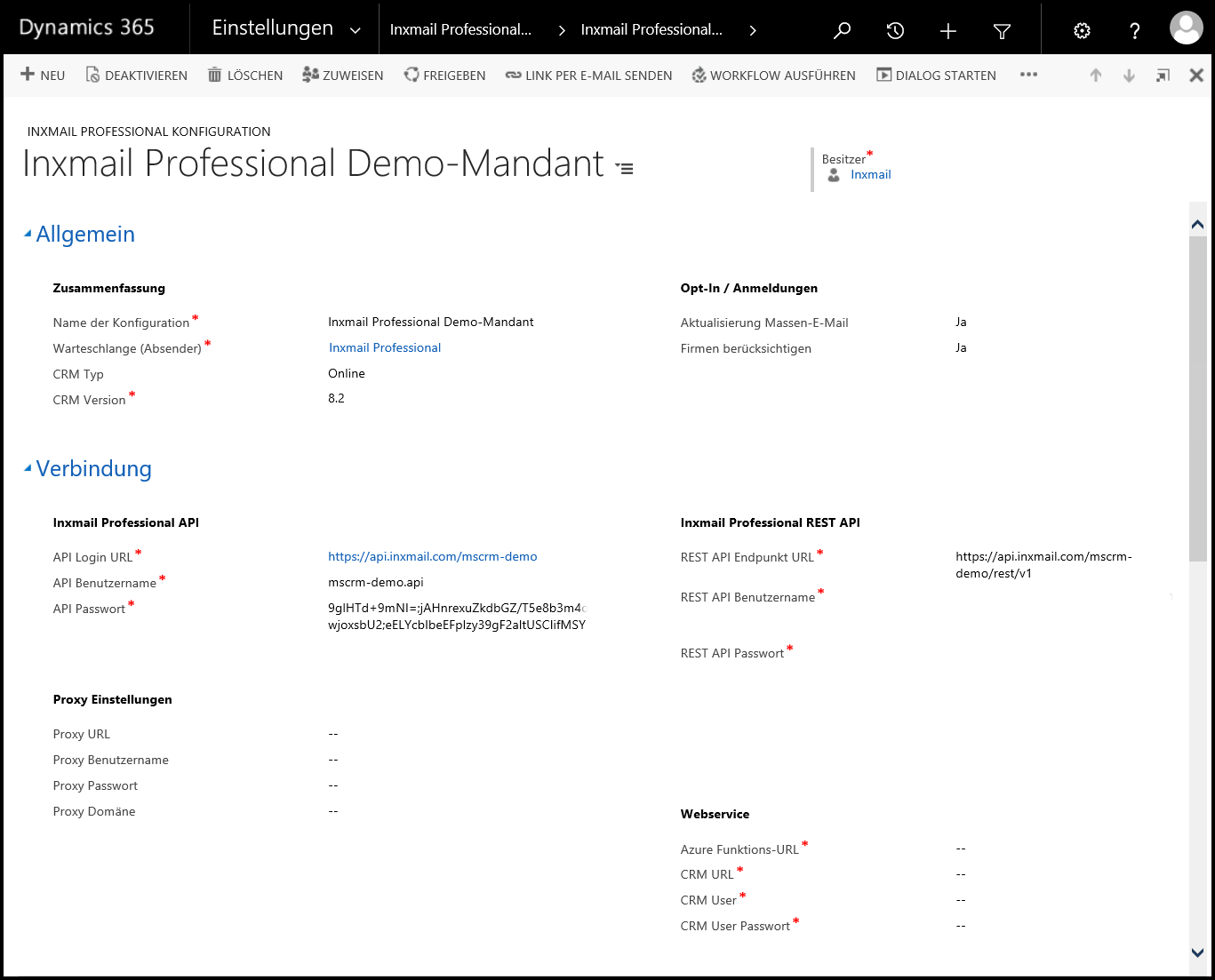
Task: Go to next record down arrow
Action: click(x=1129, y=76)
